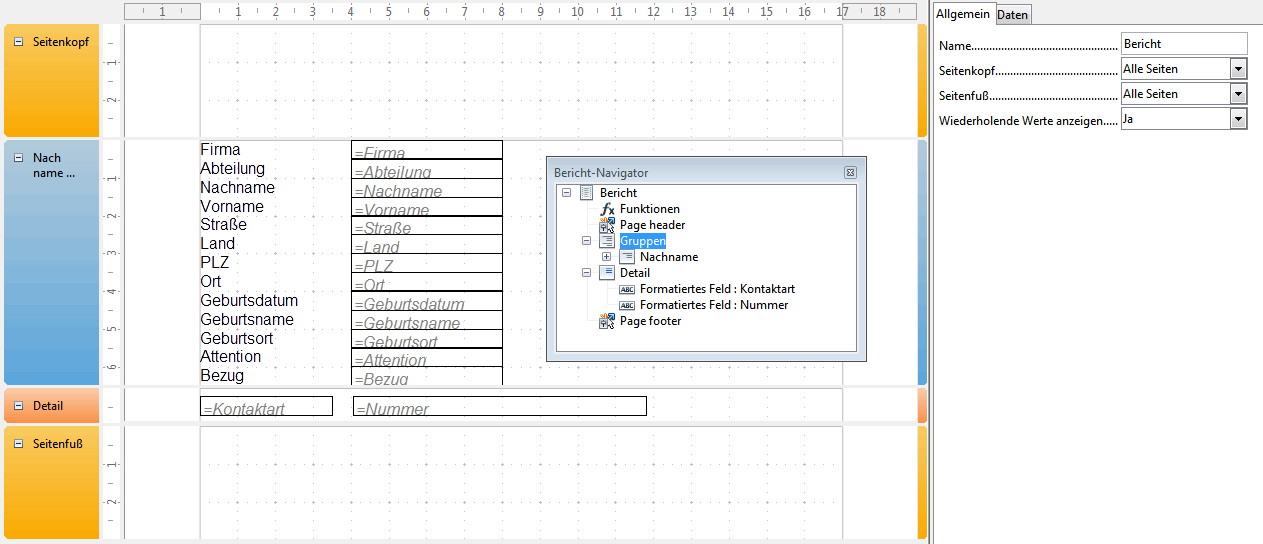This screenshot has width=1263, height=544.
Task: Click the Attention label
Action: (x=231, y=357)
